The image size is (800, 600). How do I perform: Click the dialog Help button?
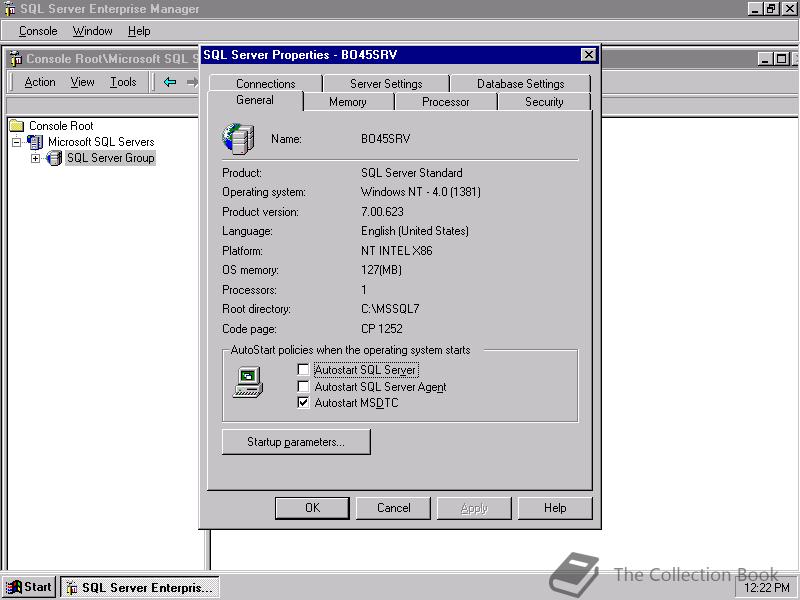point(555,508)
